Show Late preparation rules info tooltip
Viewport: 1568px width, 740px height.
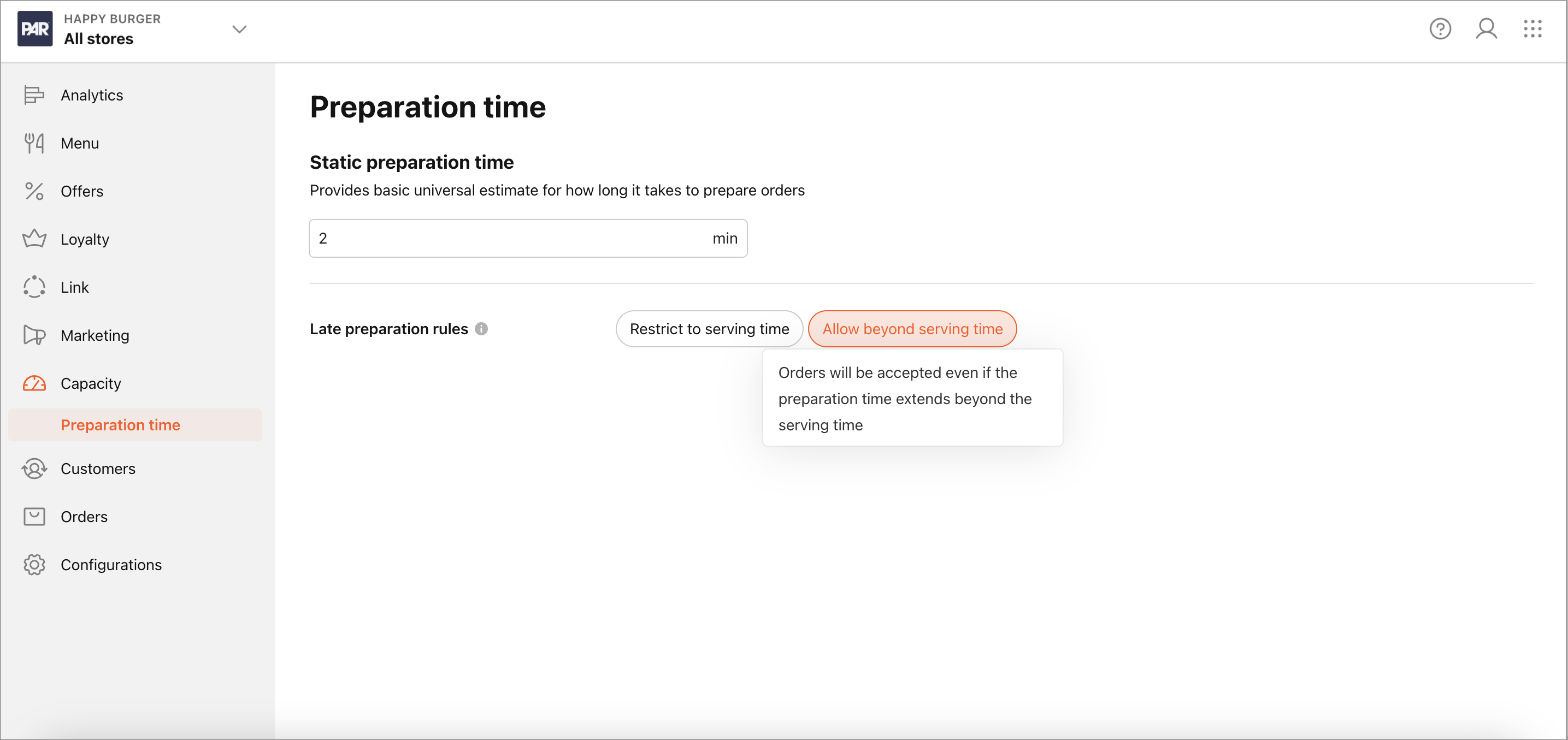(481, 329)
